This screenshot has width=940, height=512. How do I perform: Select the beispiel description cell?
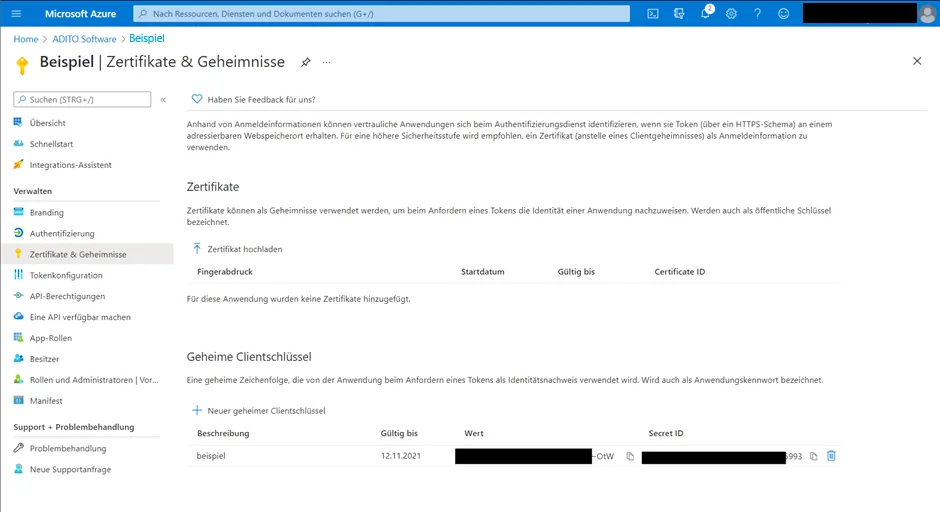211,456
